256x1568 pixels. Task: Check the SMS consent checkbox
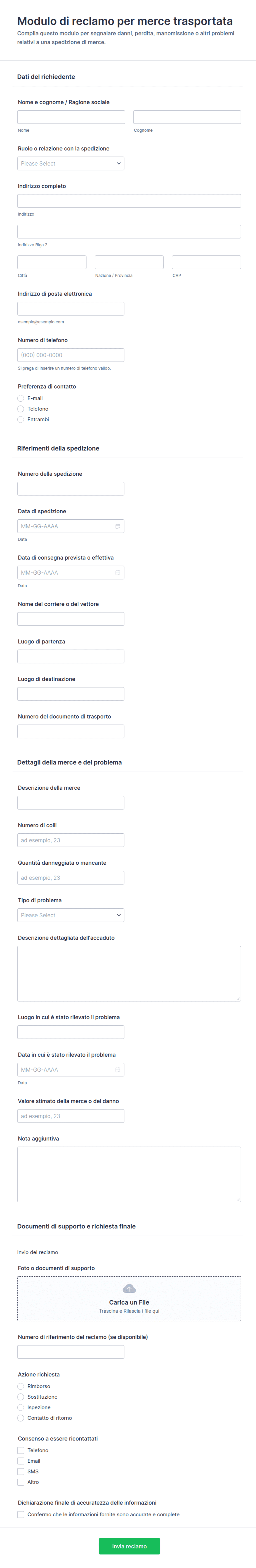pos(21,1471)
